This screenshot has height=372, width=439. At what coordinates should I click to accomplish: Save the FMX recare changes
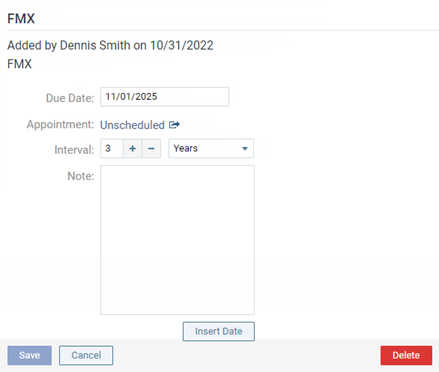(29, 355)
